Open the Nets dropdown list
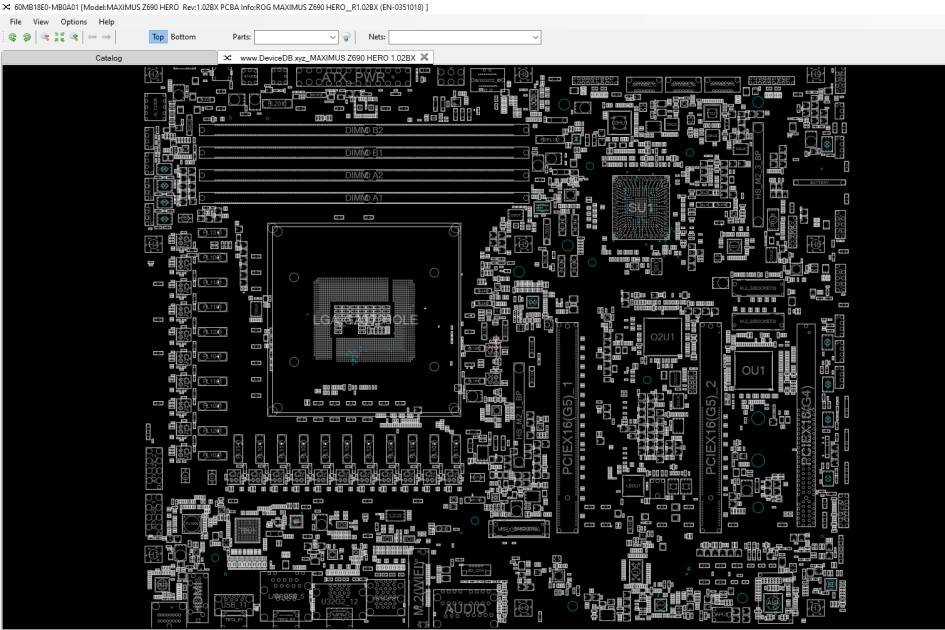This screenshot has width=945, height=630. tap(535, 37)
